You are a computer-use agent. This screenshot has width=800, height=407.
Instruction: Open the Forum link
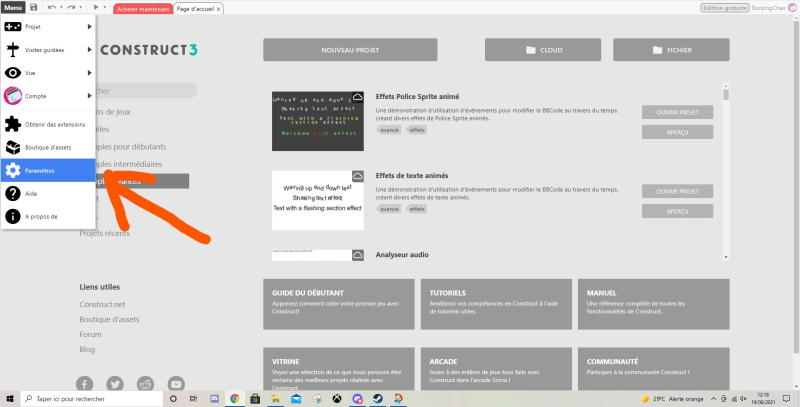point(90,335)
